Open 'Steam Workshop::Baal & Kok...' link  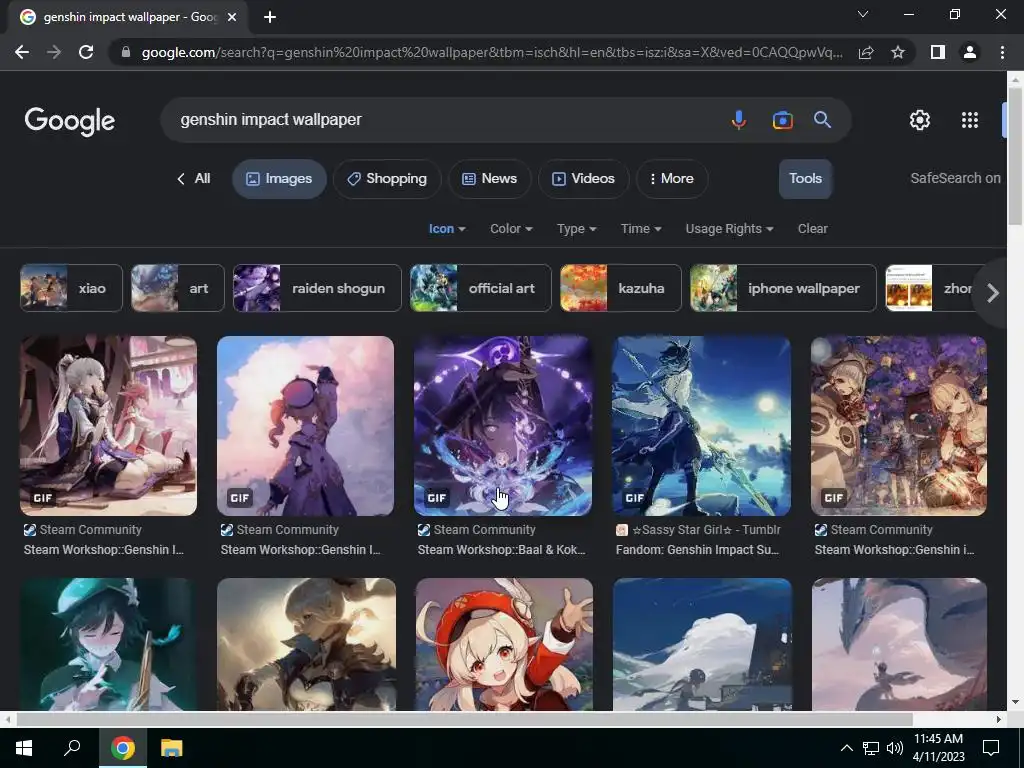click(502, 550)
